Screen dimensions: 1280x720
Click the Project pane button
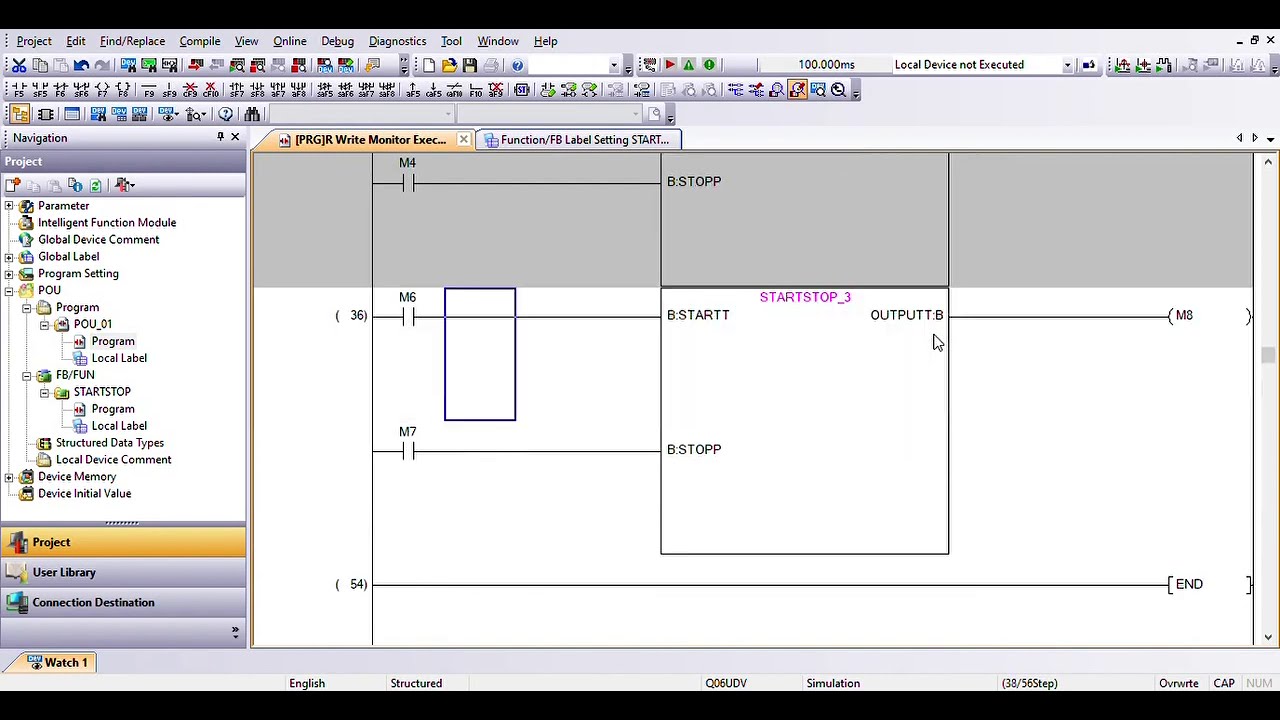click(123, 542)
